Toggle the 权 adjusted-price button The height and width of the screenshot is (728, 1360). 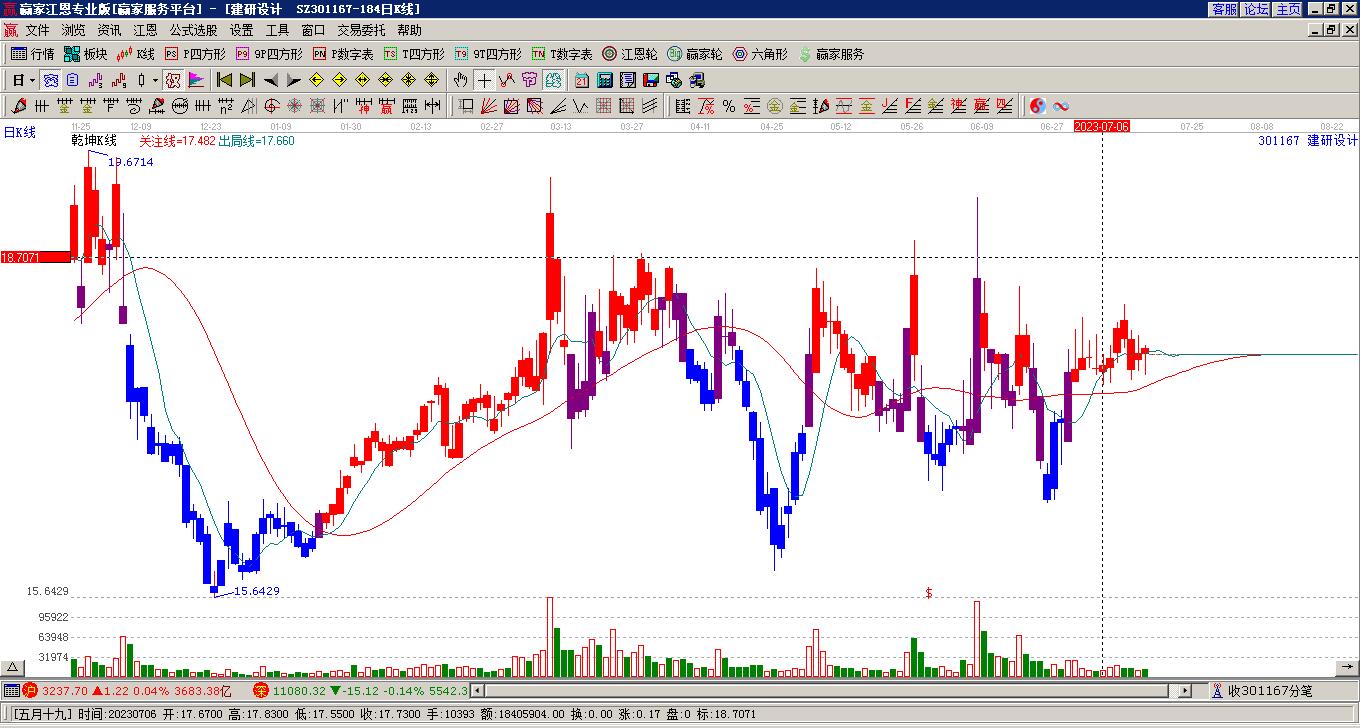coord(172,80)
